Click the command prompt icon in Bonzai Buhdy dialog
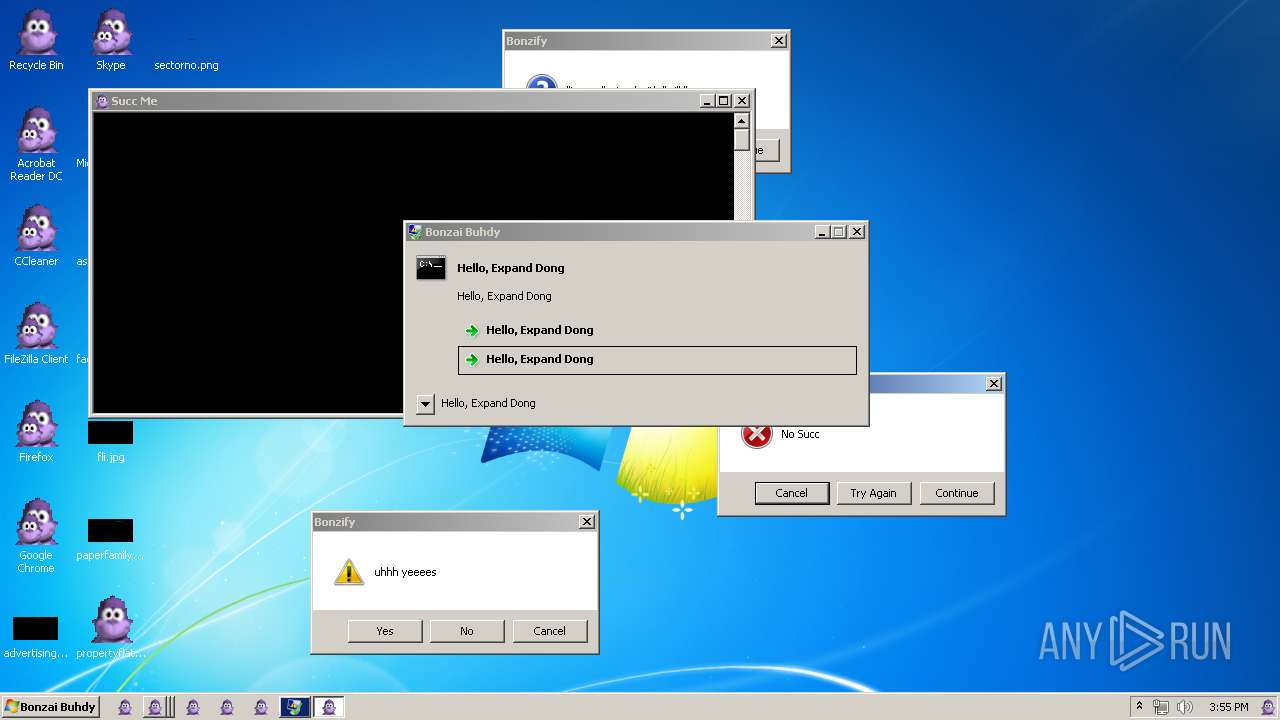Viewport: 1280px width, 720px height. [x=431, y=268]
